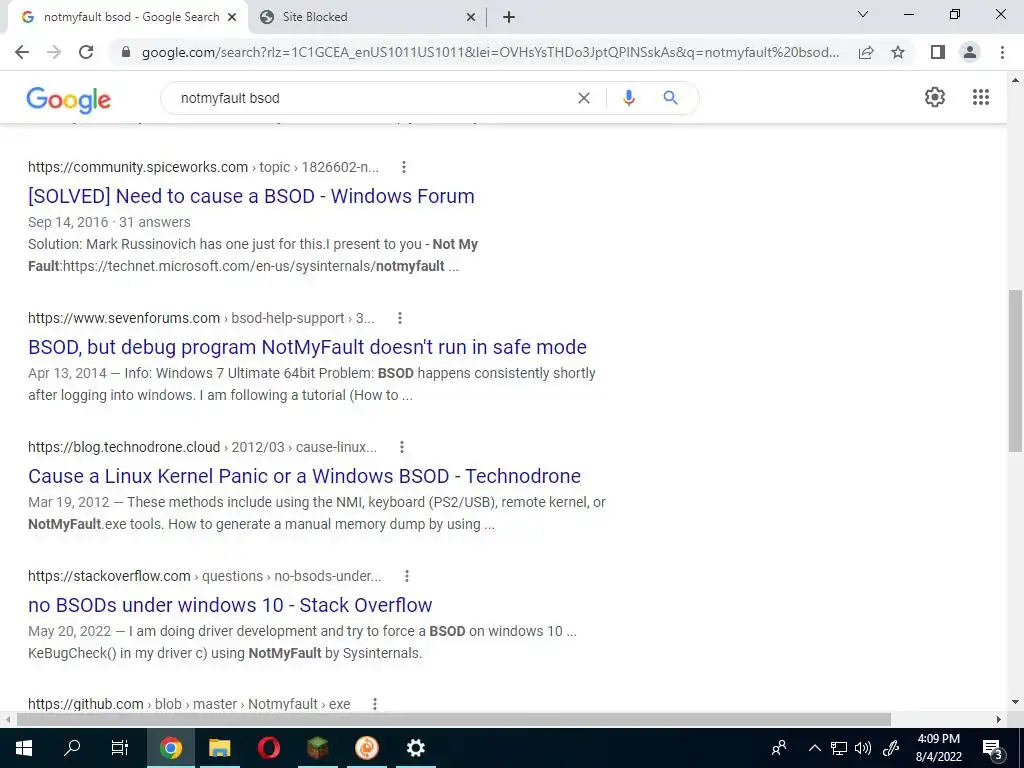Open the tab search chevron
Screen dimensions: 1024x768
pyautogui.click(x=863, y=14)
